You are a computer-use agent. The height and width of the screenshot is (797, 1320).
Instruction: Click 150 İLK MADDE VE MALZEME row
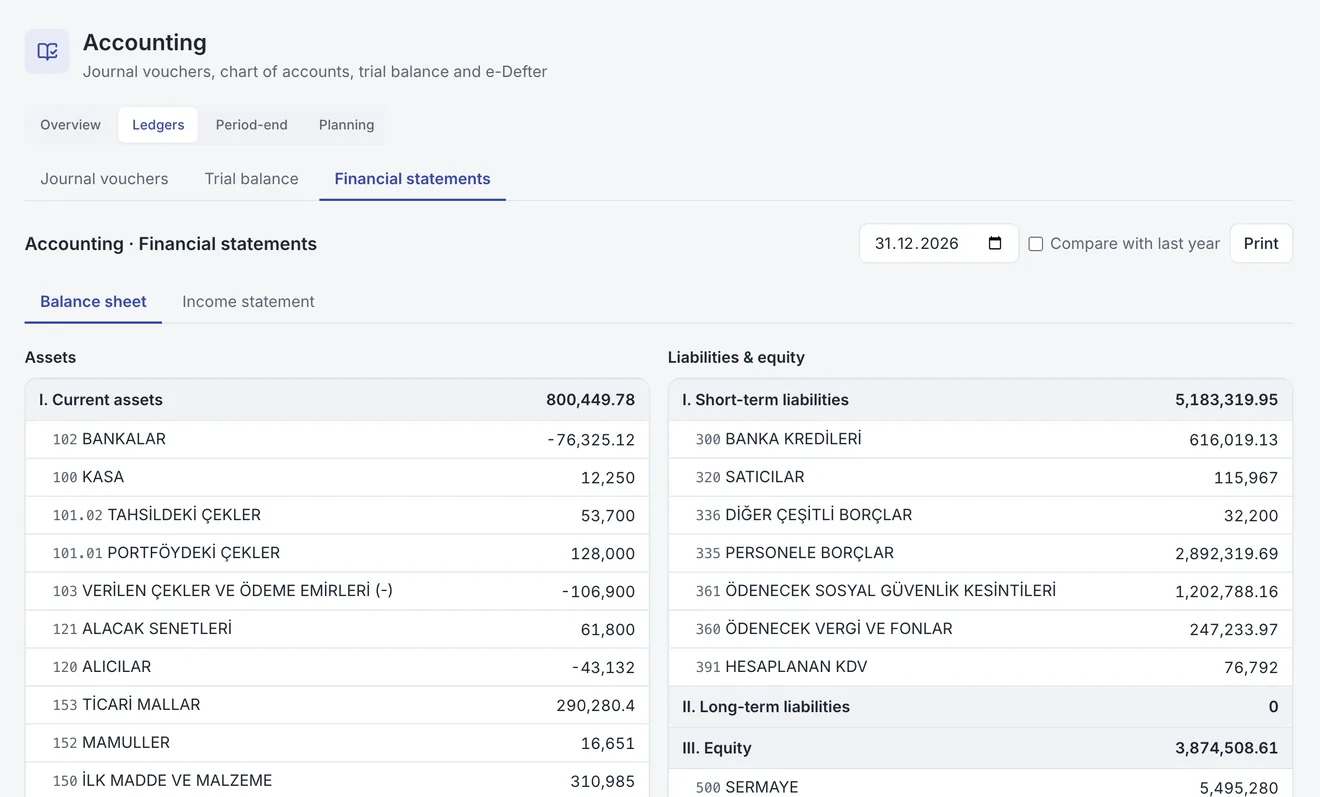(337, 781)
